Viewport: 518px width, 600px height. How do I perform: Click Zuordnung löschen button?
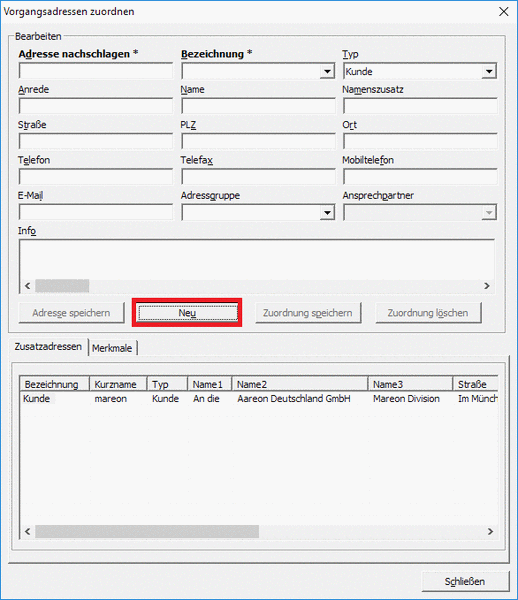(428, 313)
